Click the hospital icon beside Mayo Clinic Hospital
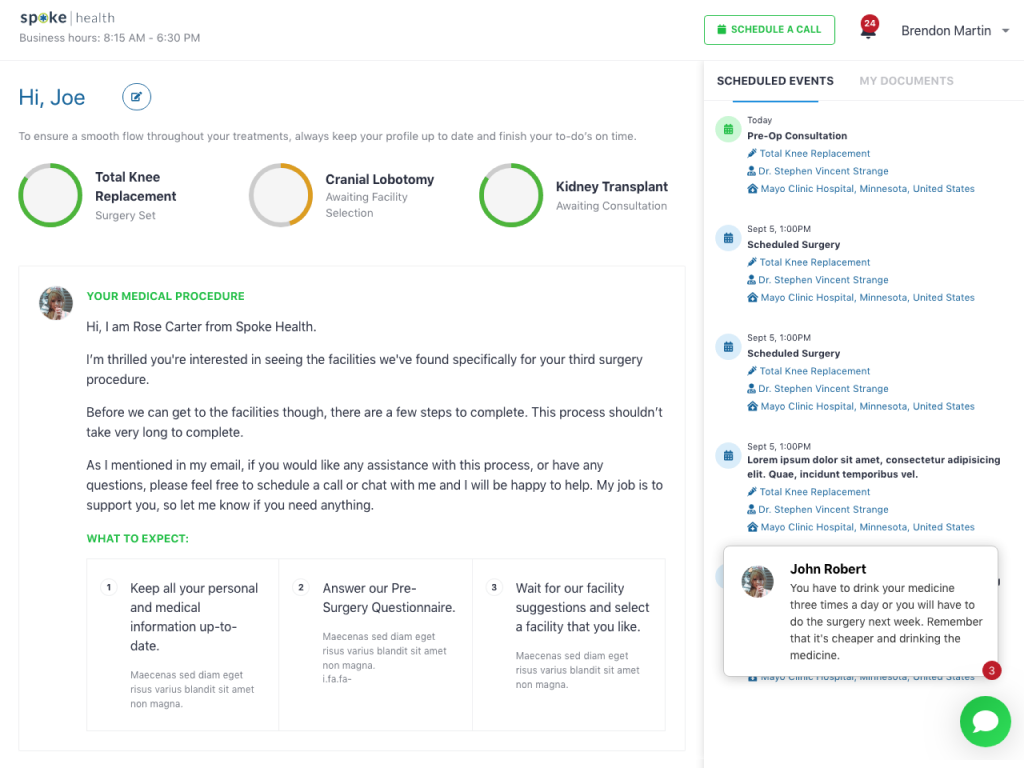The image size is (1024, 768). (752, 188)
